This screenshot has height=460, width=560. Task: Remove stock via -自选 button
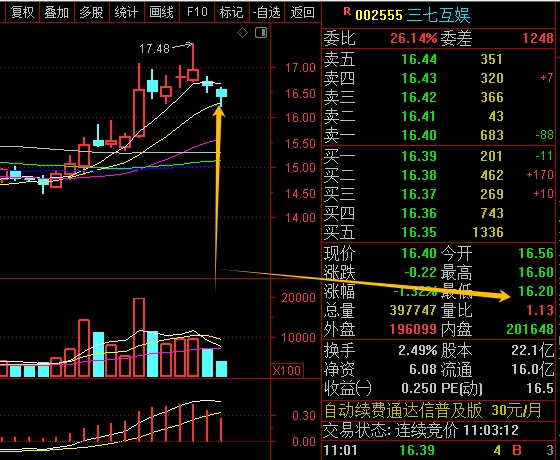click(x=266, y=12)
